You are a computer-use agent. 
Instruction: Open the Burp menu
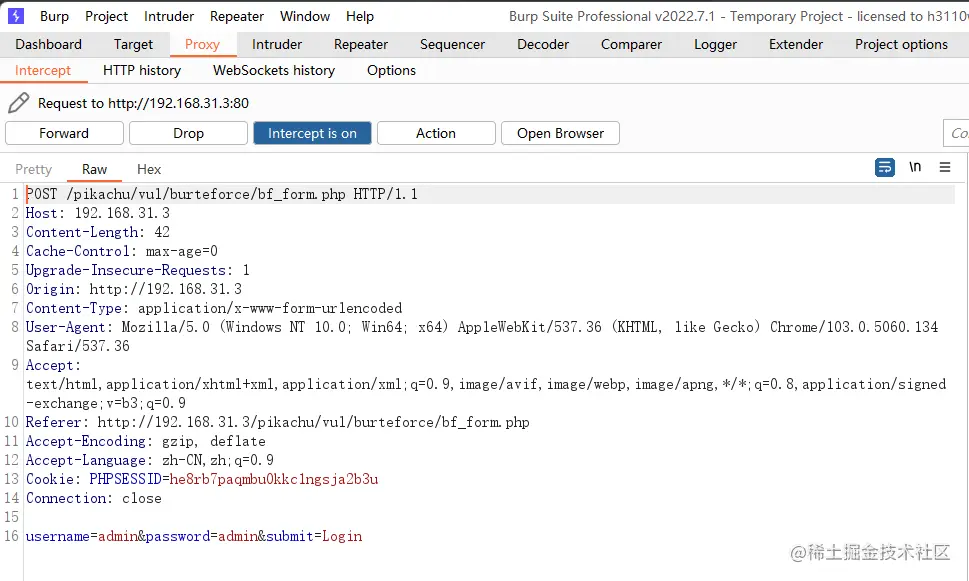[x=54, y=16]
